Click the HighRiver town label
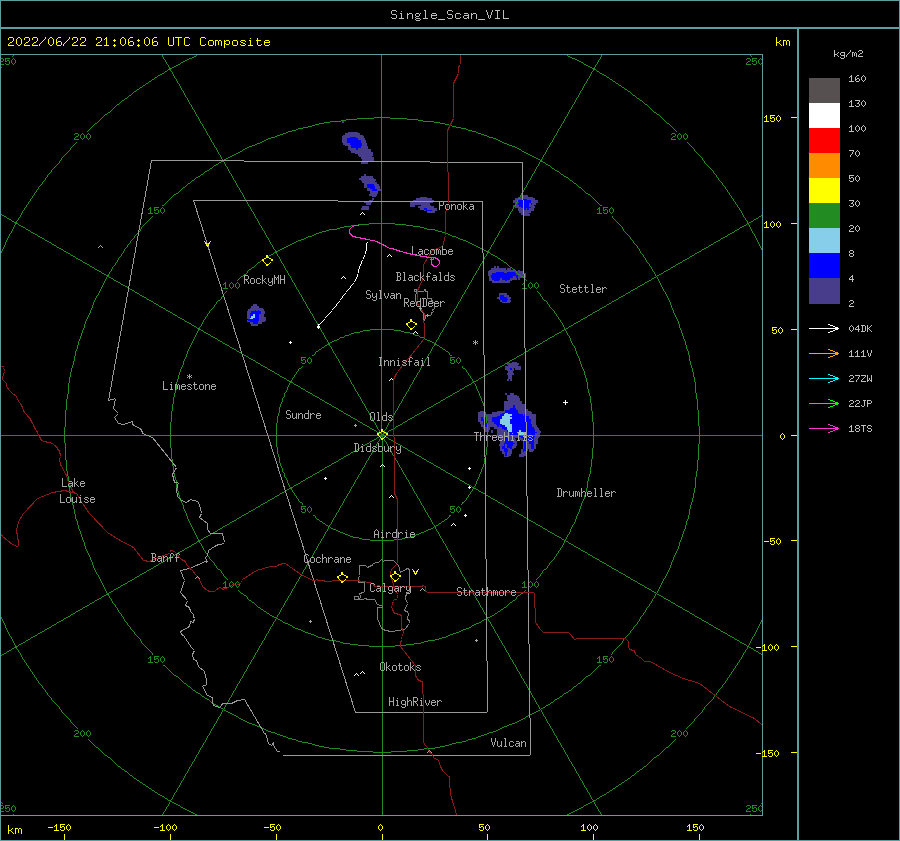This screenshot has height=841, width=900. pos(415,702)
